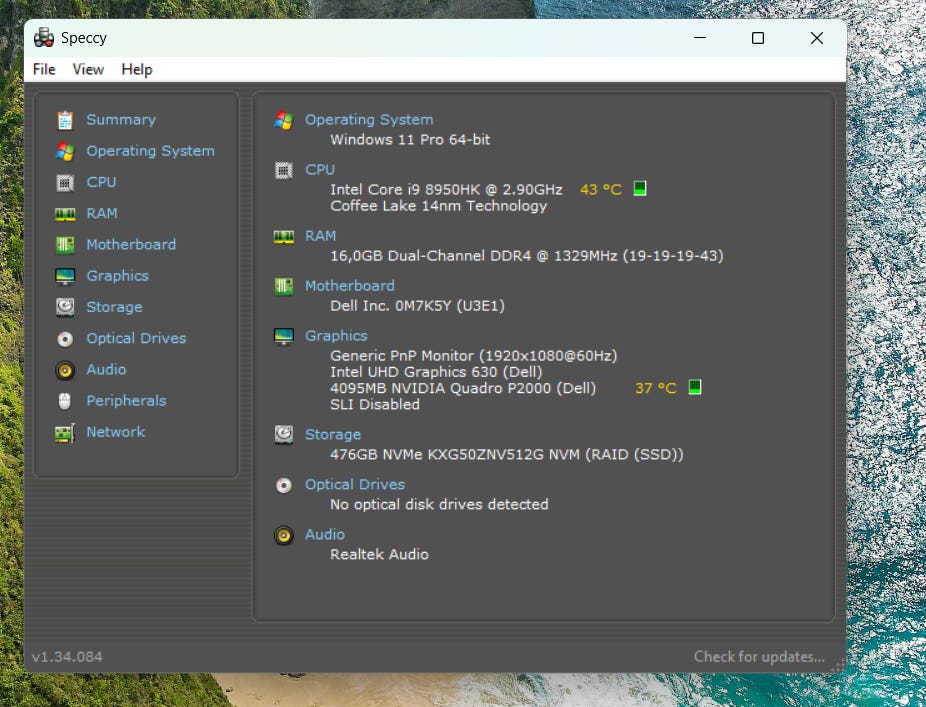Show the Peripherals section from sidebar
The width and height of the screenshot is (926, 707).
coord(126,401)
